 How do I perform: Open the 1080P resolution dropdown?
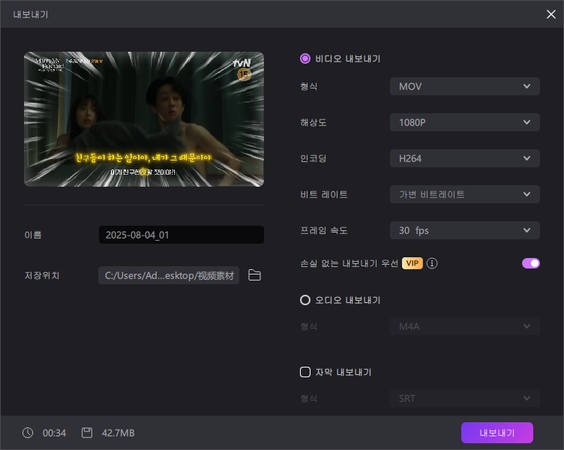[465, 122]
